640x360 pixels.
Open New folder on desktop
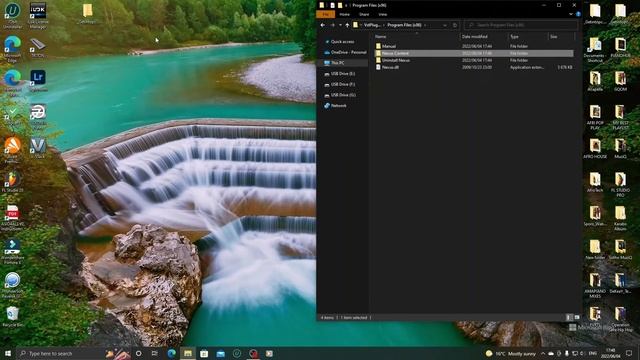[595, 250]
